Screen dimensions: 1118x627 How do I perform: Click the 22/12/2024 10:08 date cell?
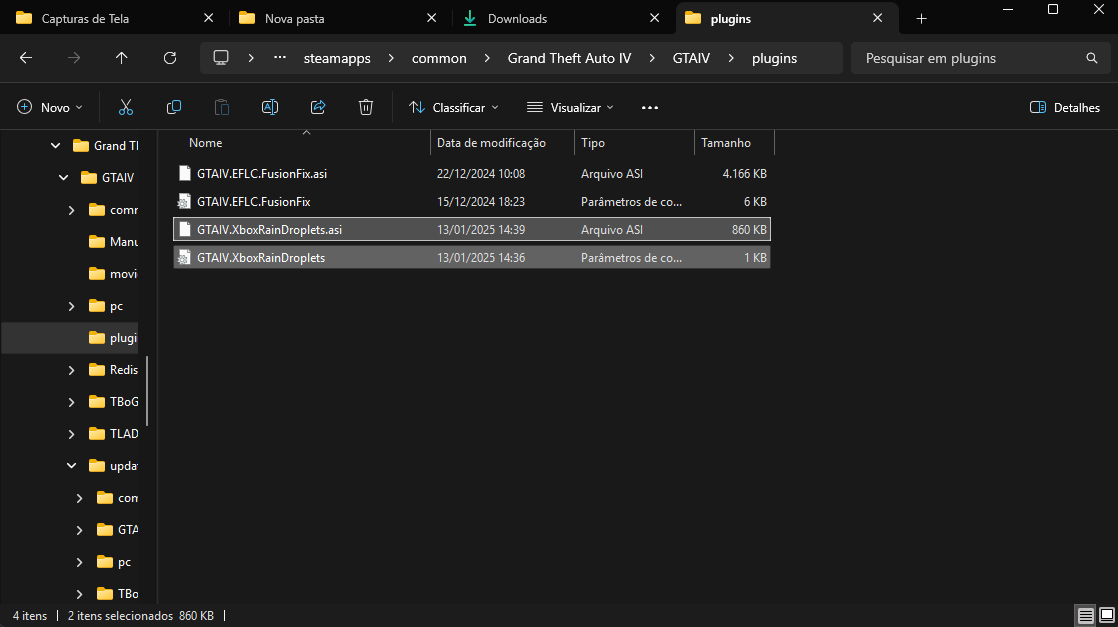(481, 173)
